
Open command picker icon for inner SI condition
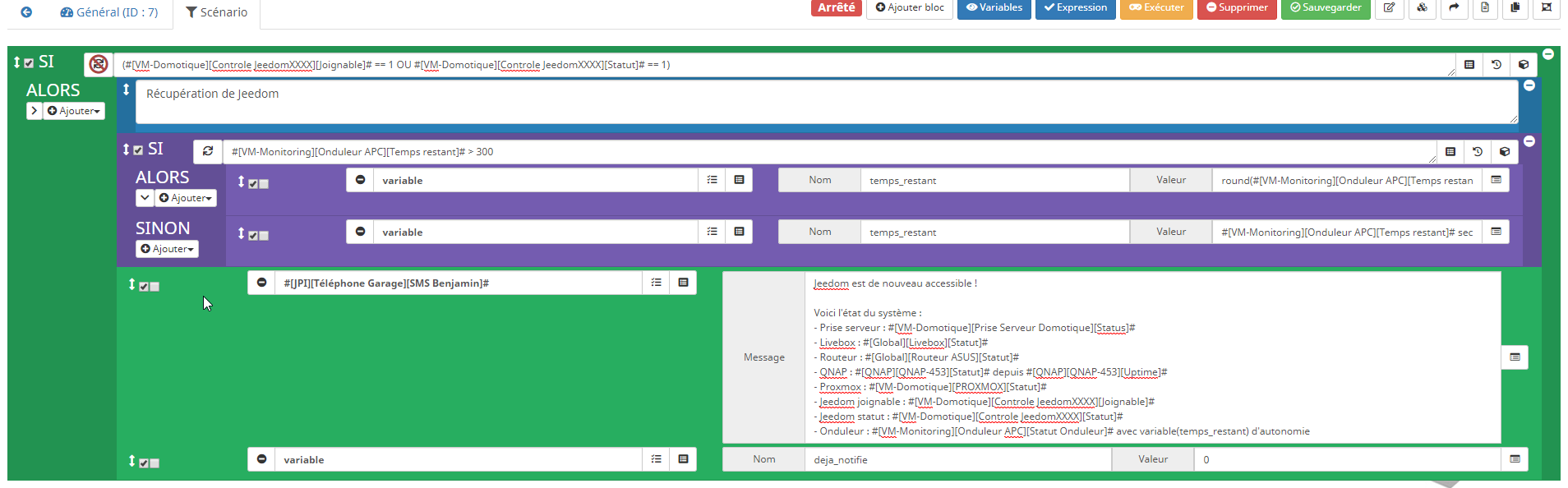coord(1450,151)
